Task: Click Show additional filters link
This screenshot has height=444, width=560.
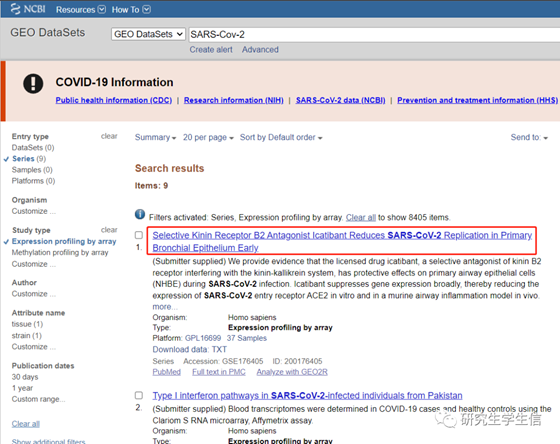Action: pos(48,441)
